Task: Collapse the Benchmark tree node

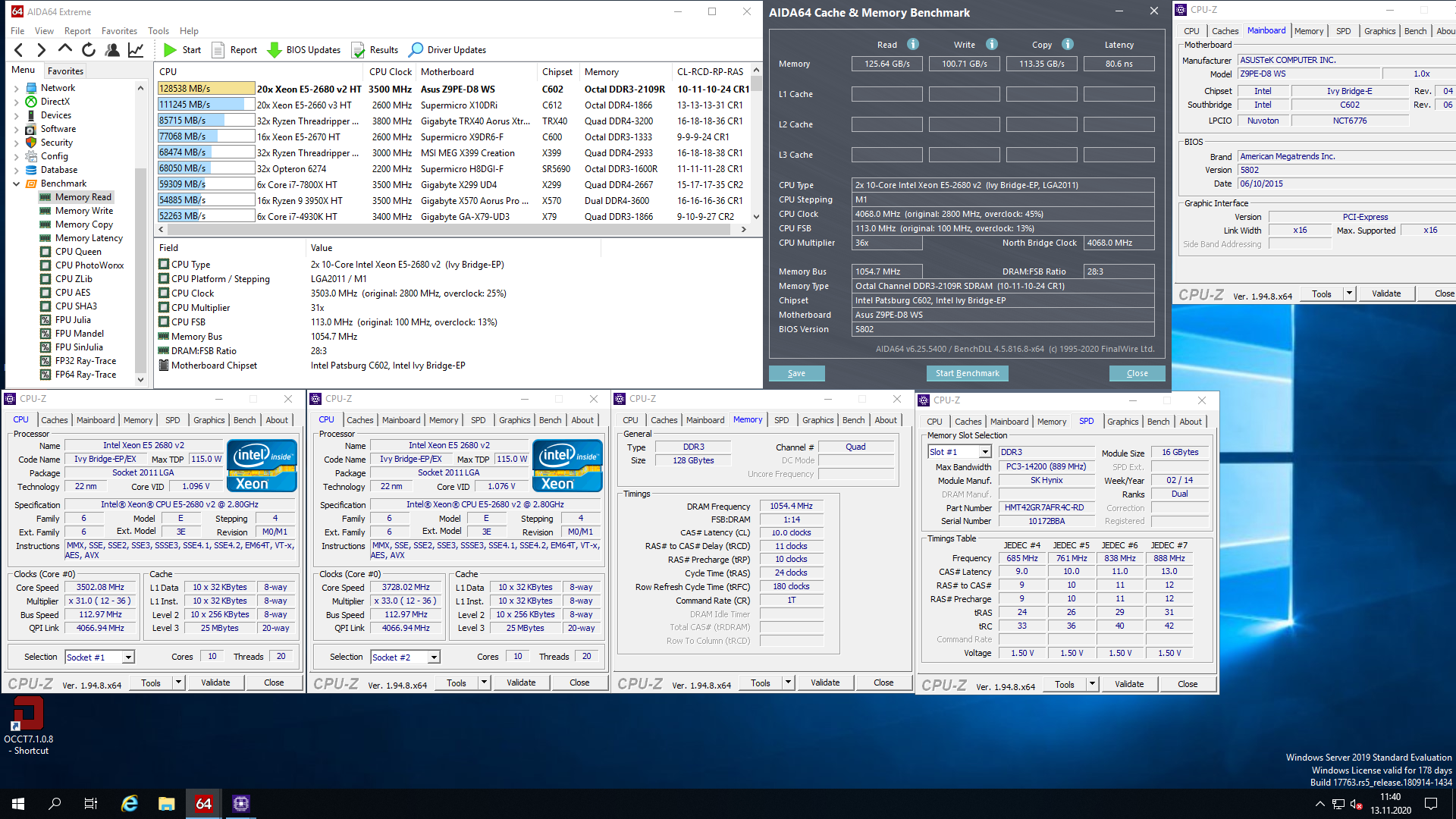Action: point(17,184)
